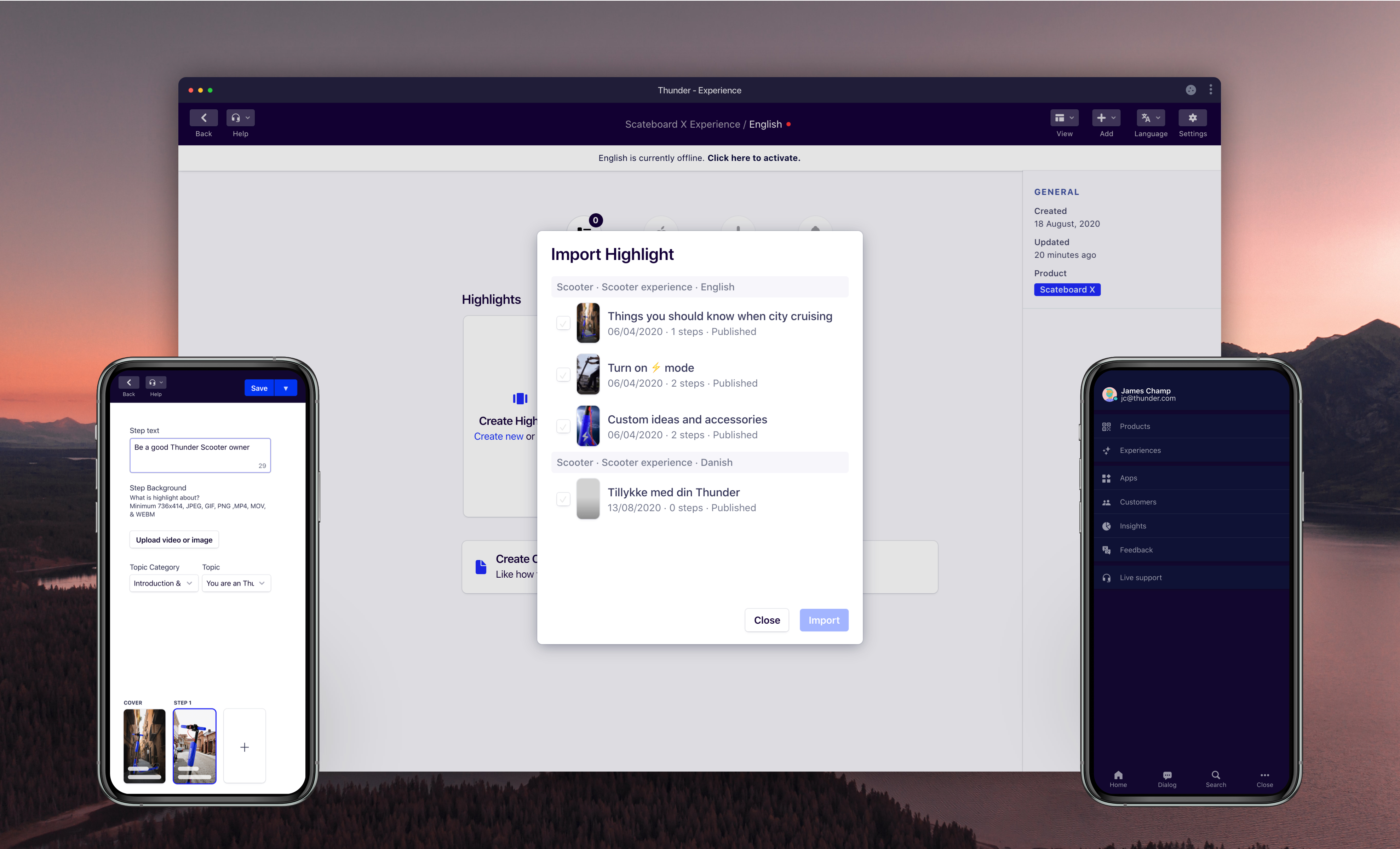
Task: Click Close button in dialog
Action: [x=766, y=619]
